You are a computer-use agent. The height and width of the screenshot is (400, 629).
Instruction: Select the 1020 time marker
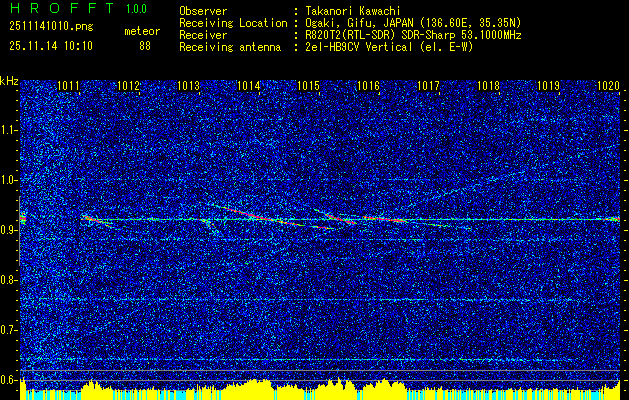608,87
